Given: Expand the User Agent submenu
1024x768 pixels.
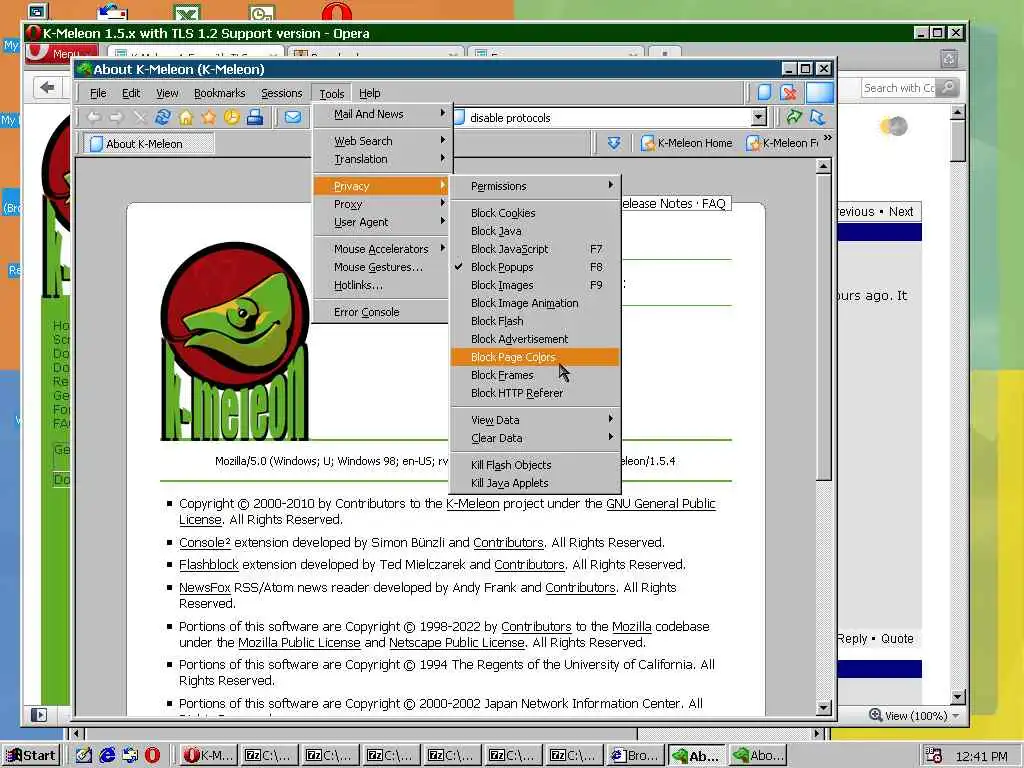Looking at the screenshot, I should coord(381,222).
